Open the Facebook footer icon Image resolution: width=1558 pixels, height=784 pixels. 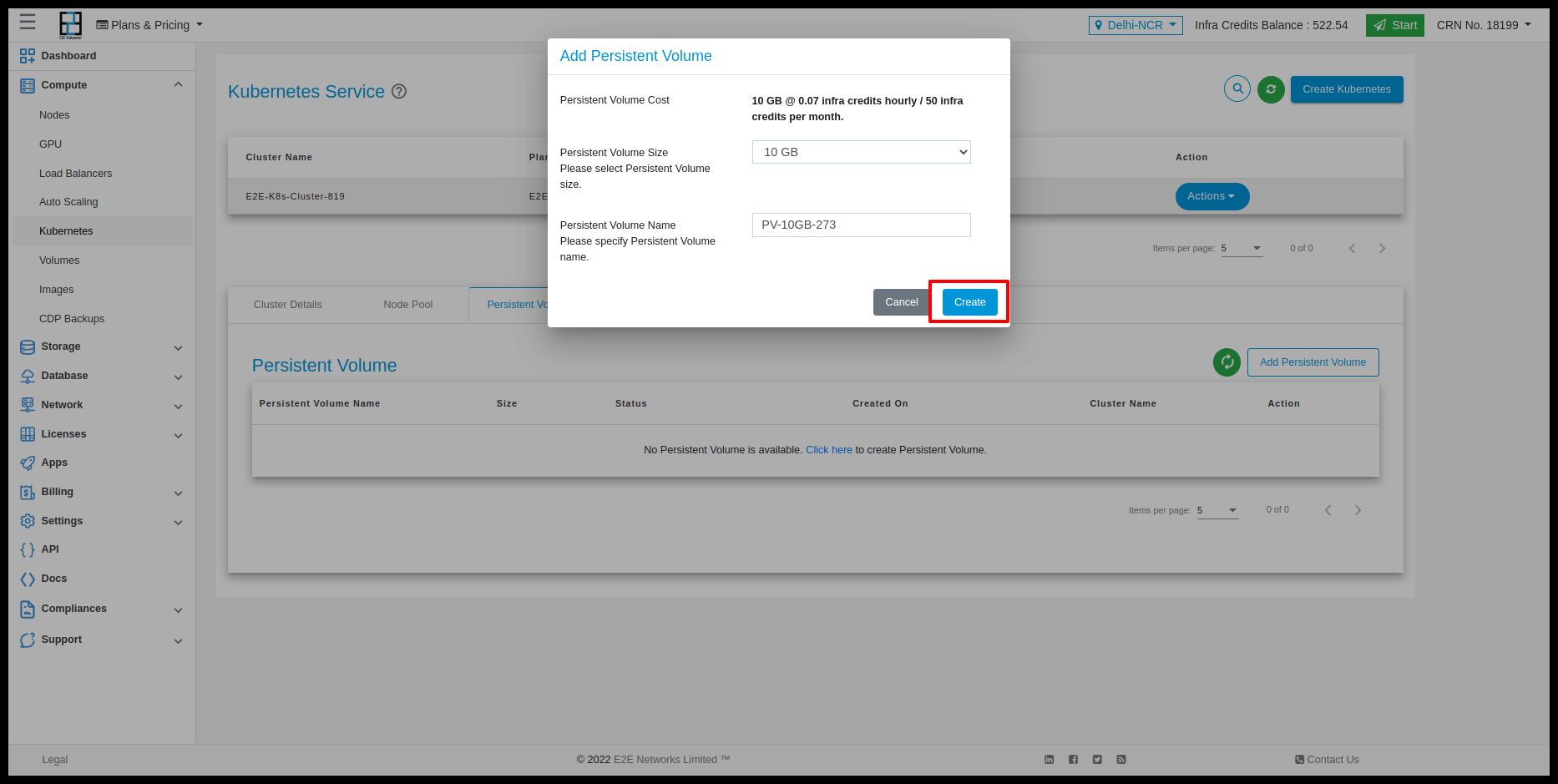click(x=1073, y=760)
